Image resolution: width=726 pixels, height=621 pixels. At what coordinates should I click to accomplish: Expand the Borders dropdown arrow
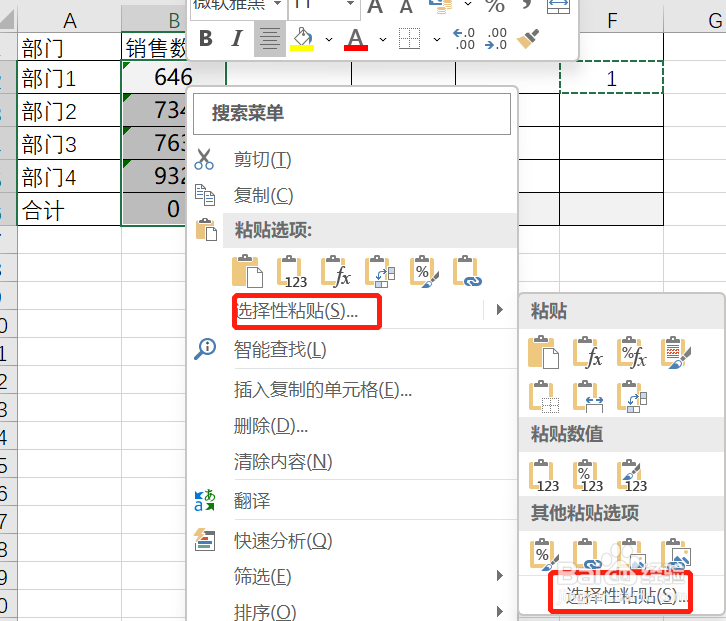click(437, 40)
